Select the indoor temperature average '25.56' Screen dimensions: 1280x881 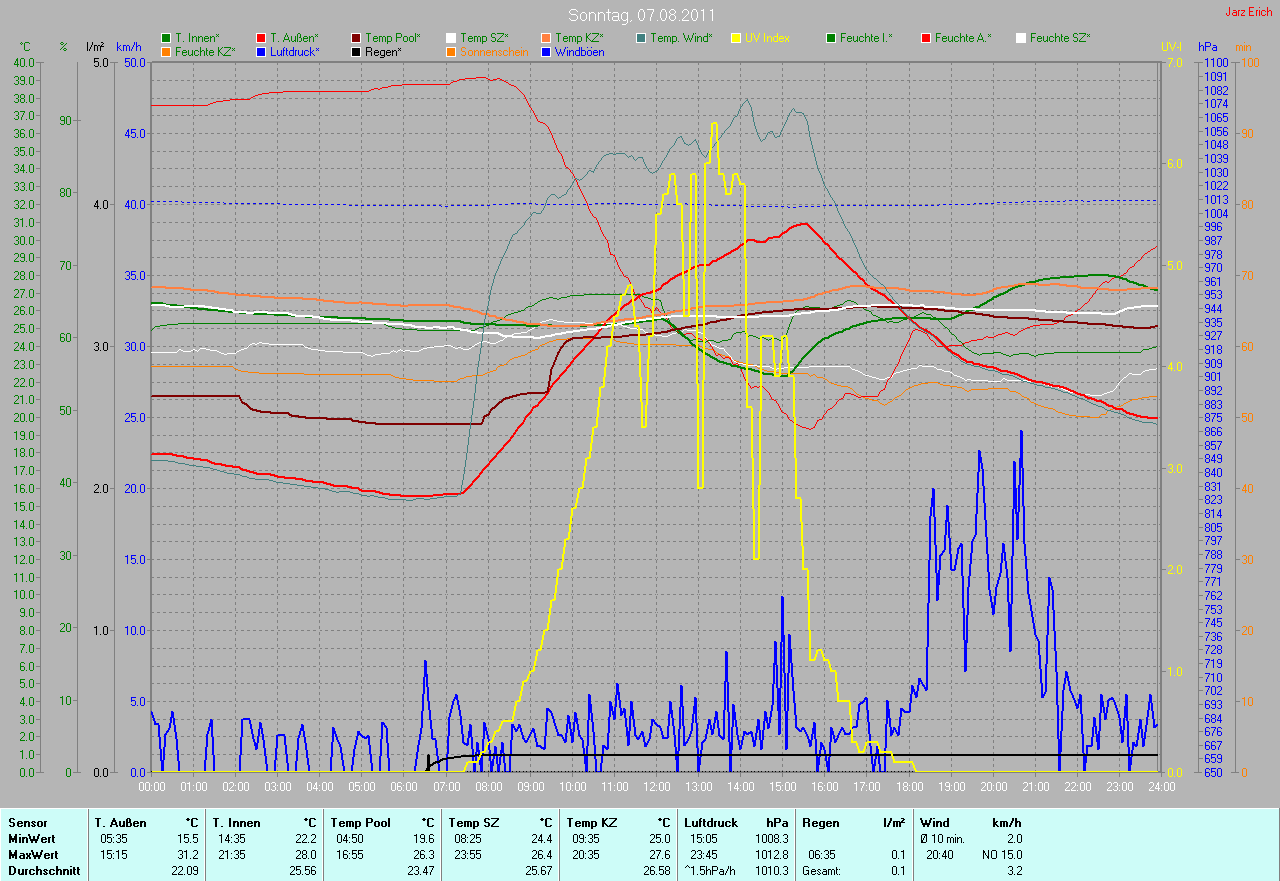301,871
